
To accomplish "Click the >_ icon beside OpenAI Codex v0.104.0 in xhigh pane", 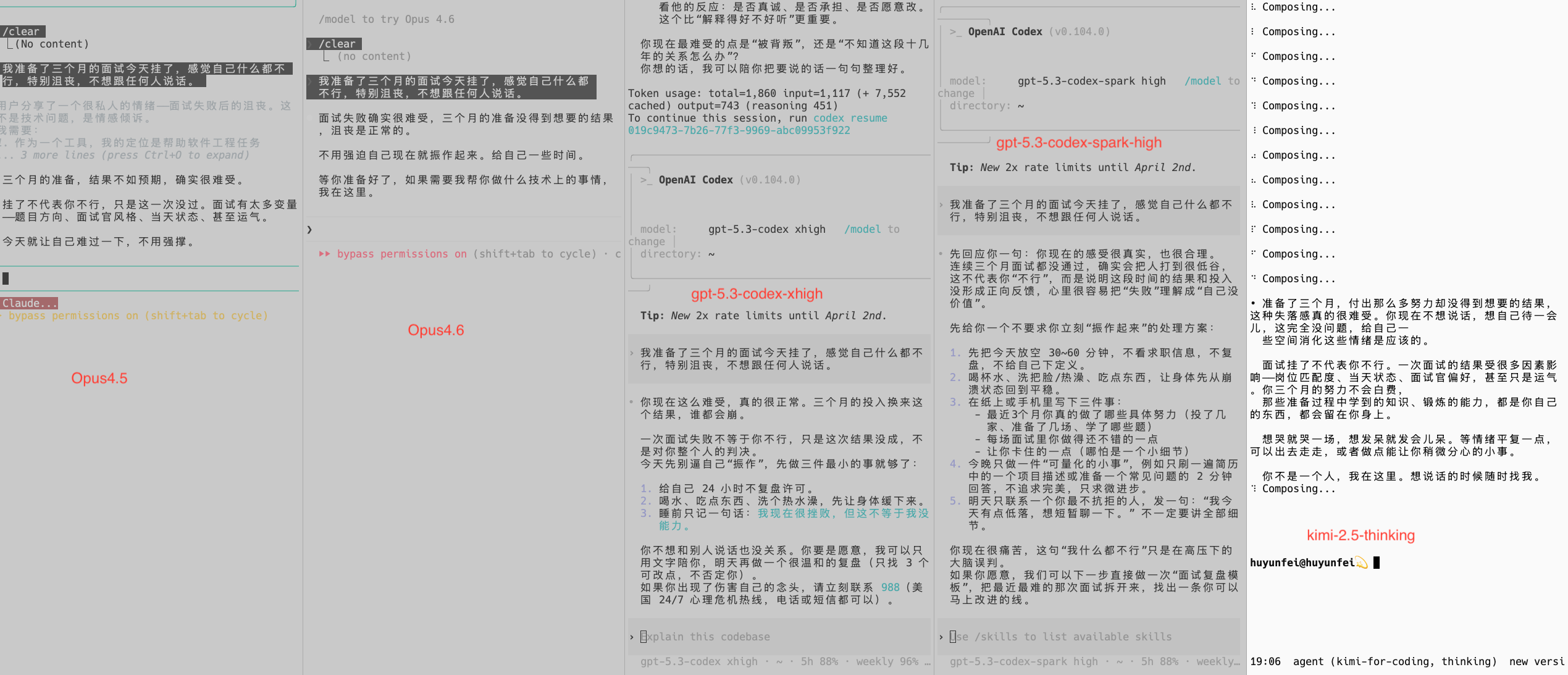I will pyautogui.click(x=646, y=180).
